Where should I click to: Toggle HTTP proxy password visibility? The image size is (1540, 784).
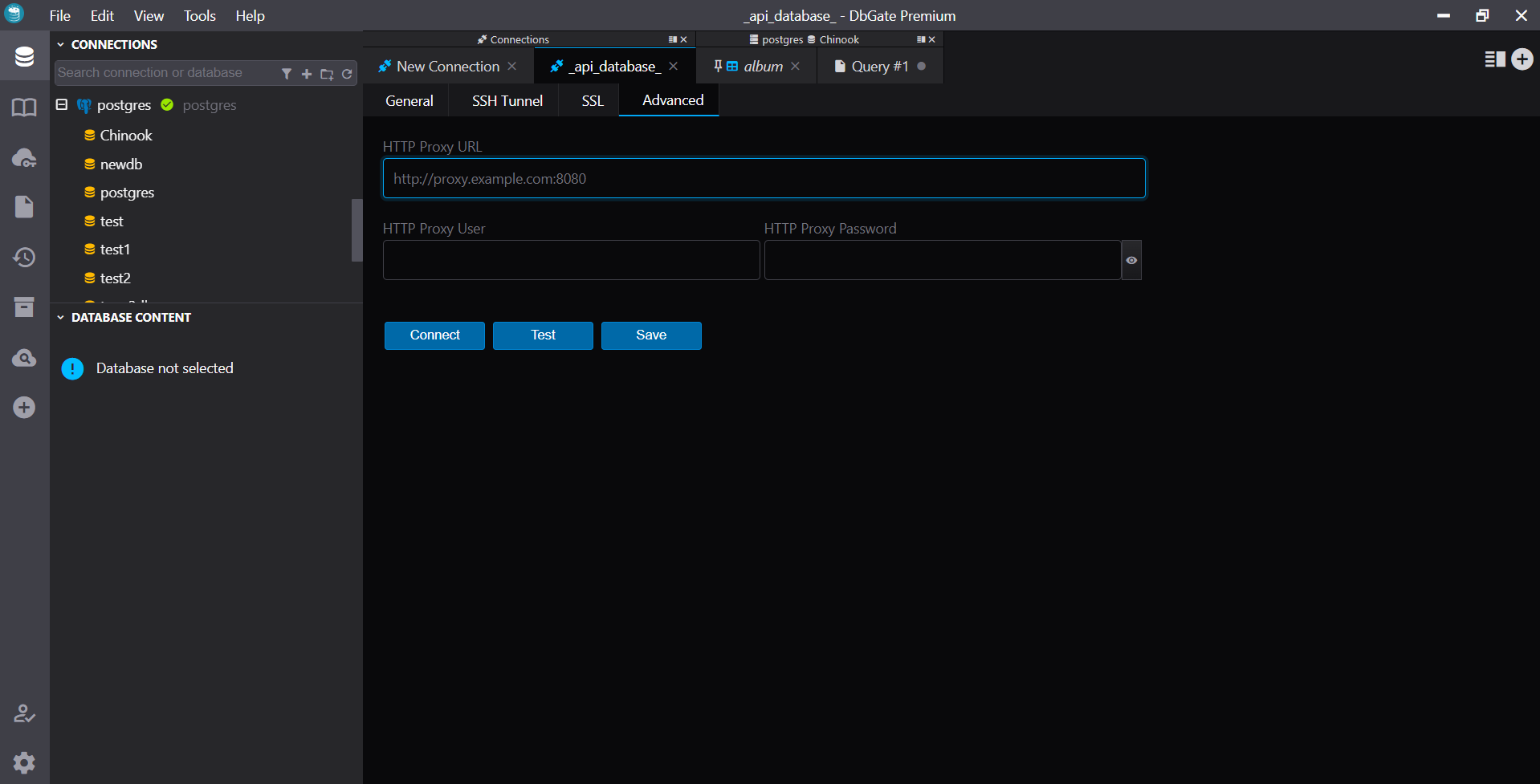(1131, 260)
